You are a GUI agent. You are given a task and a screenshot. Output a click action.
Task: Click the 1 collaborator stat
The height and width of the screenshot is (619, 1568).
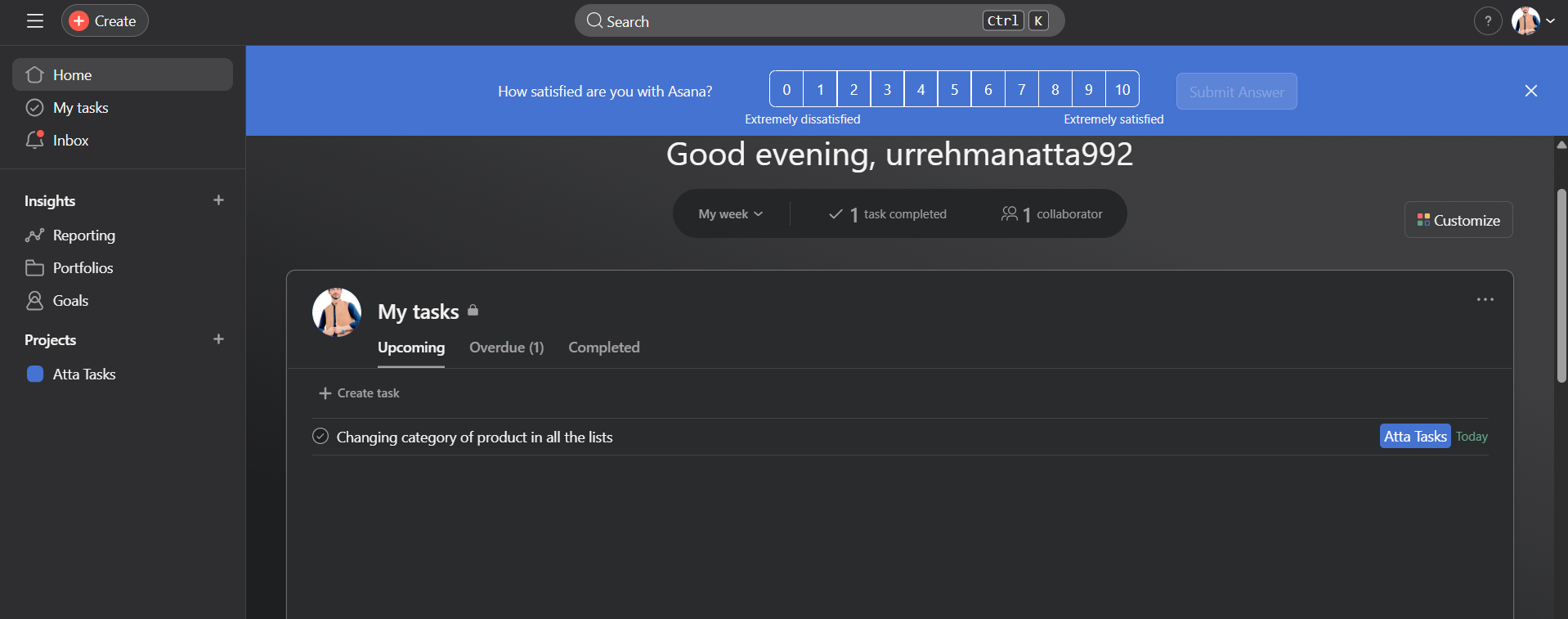pyautogui.click(x=1052, y=214)
